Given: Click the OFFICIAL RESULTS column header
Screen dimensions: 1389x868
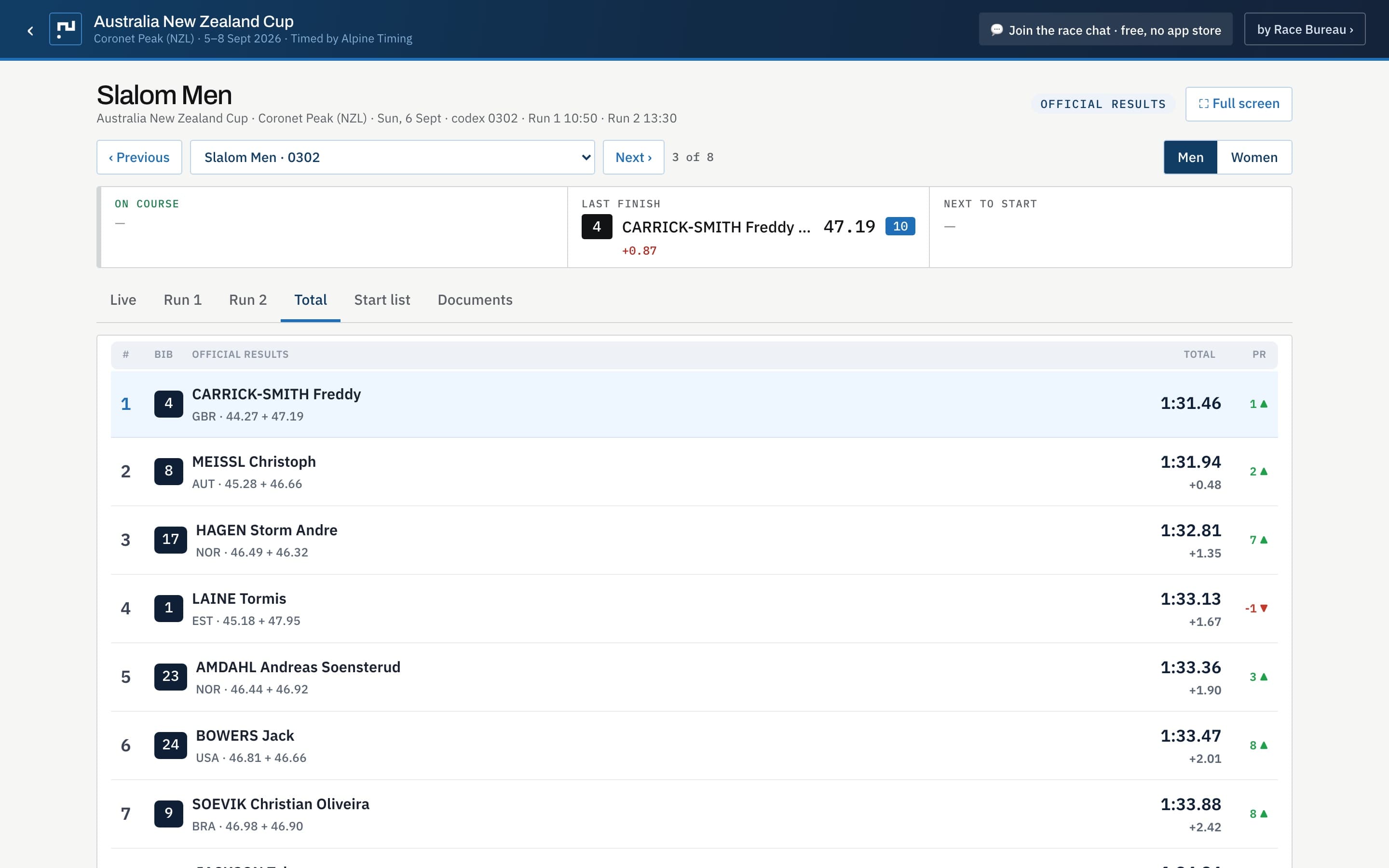Looking at the screenshot, I should 240,355.
